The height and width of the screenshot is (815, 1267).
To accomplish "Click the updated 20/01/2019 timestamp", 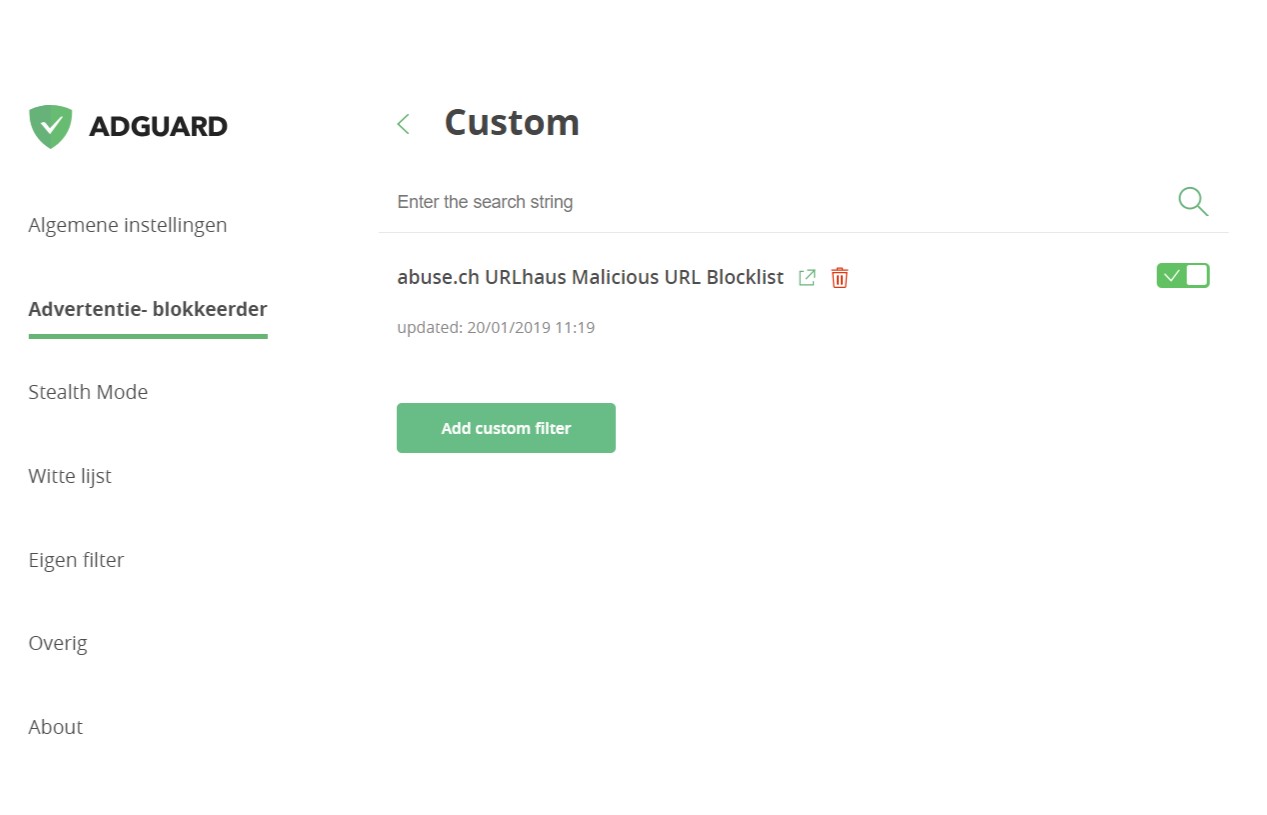I will pyautogui.click(x=496, y=327).
